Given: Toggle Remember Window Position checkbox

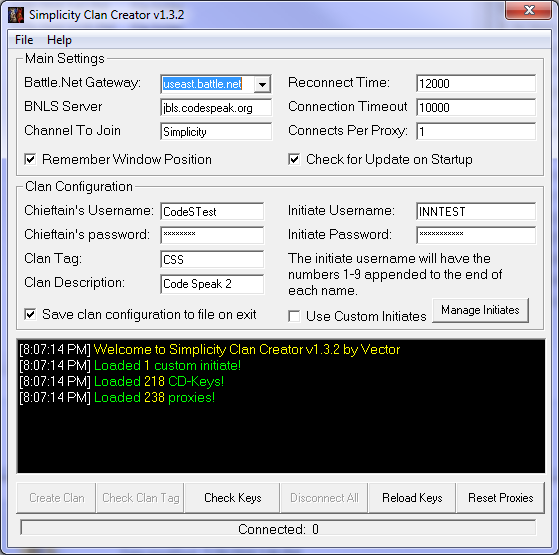Looking at the screenshot, I should click(30, 159).
